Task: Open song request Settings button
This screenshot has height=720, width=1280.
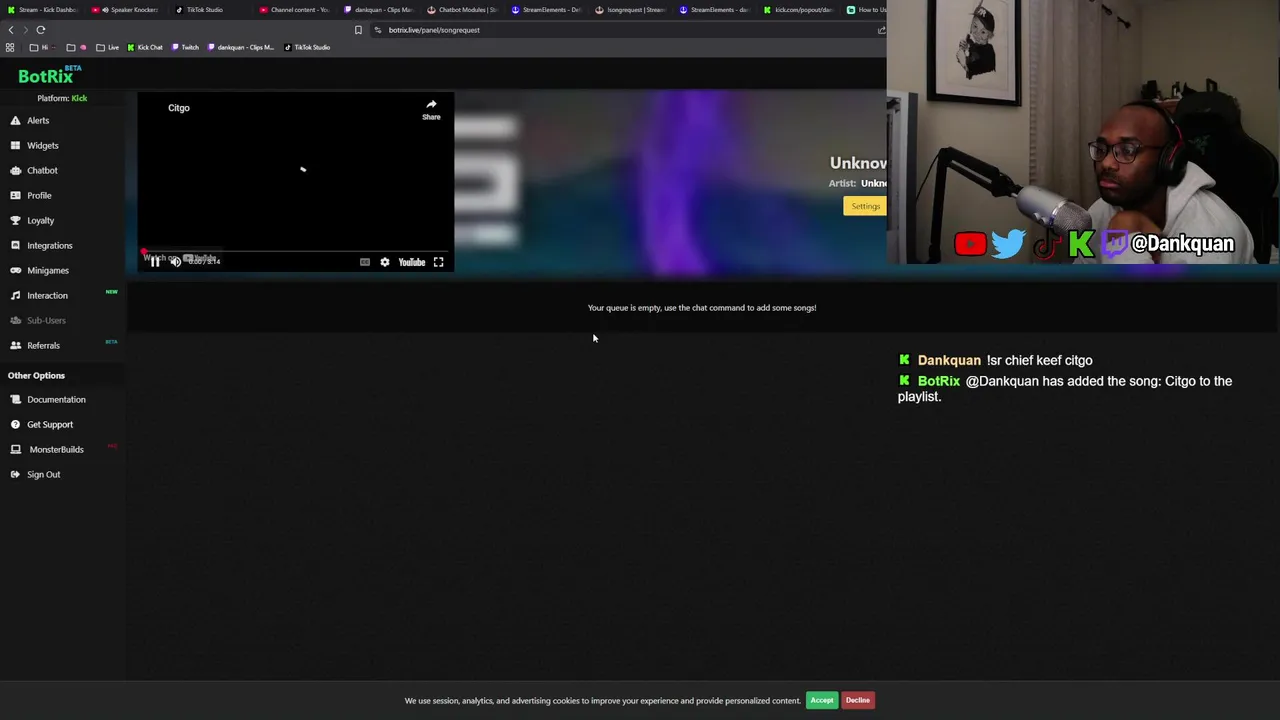Action: click(865, 206)
